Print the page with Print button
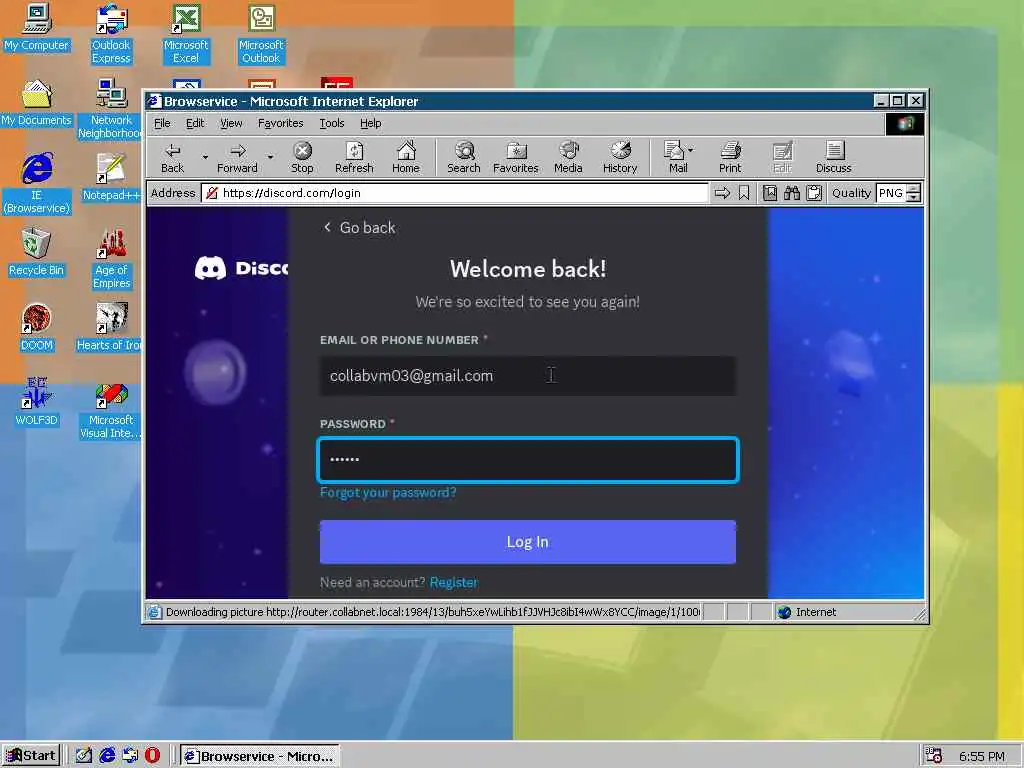 tap(730, 158)
